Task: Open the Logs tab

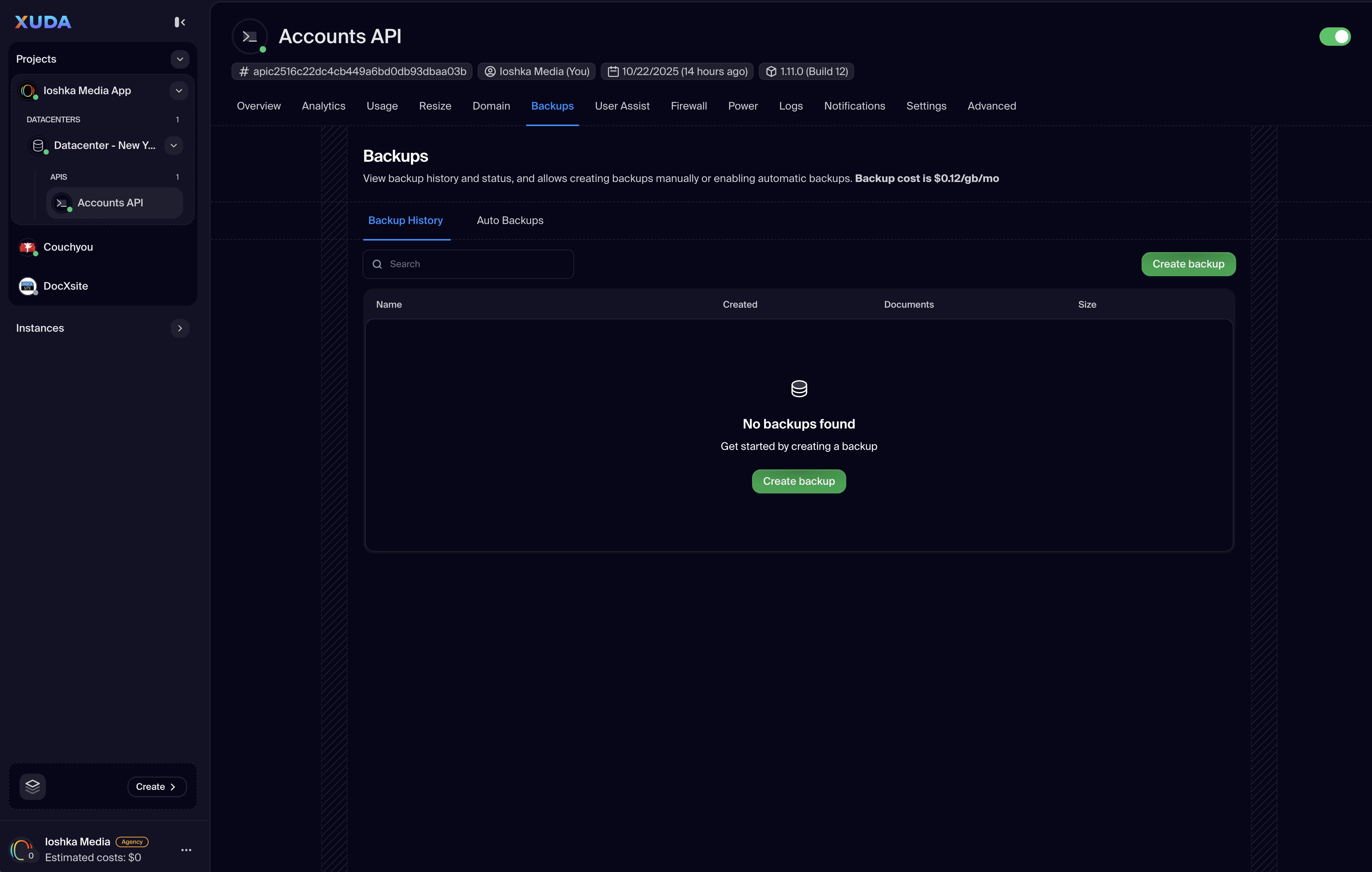Action: pyautogui.click(x=790, y=106)
